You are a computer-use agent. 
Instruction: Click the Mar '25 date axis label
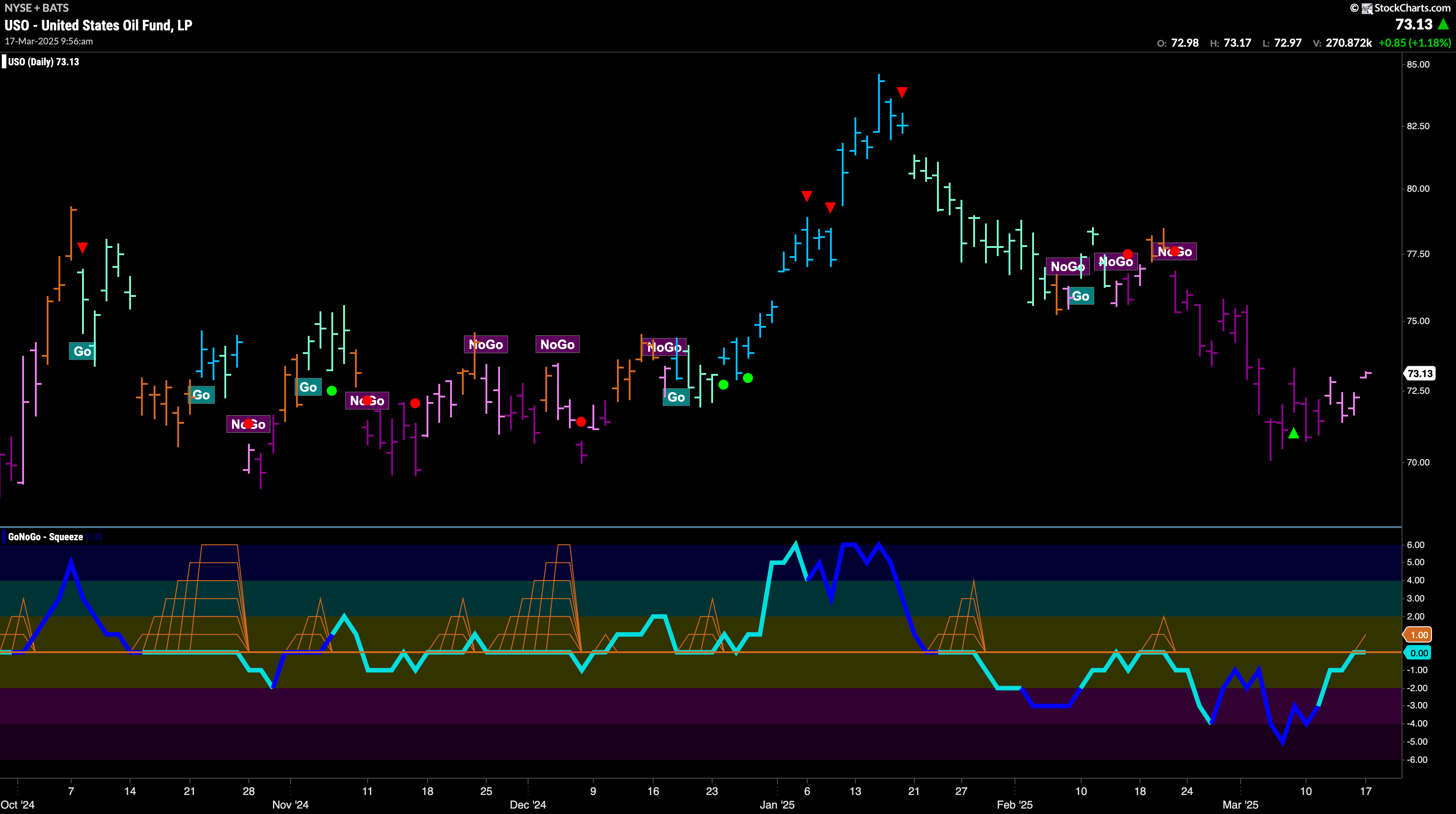[1241, 805]
